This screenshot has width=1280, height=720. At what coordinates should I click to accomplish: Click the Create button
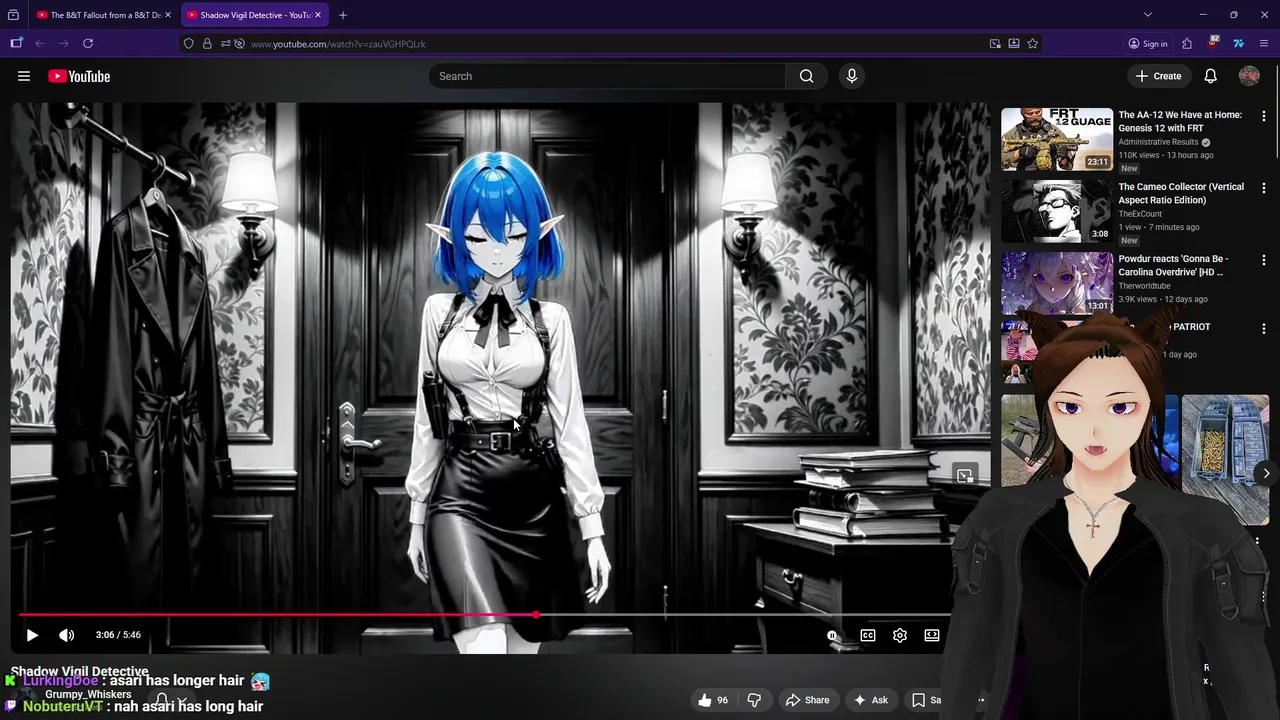1158,76
